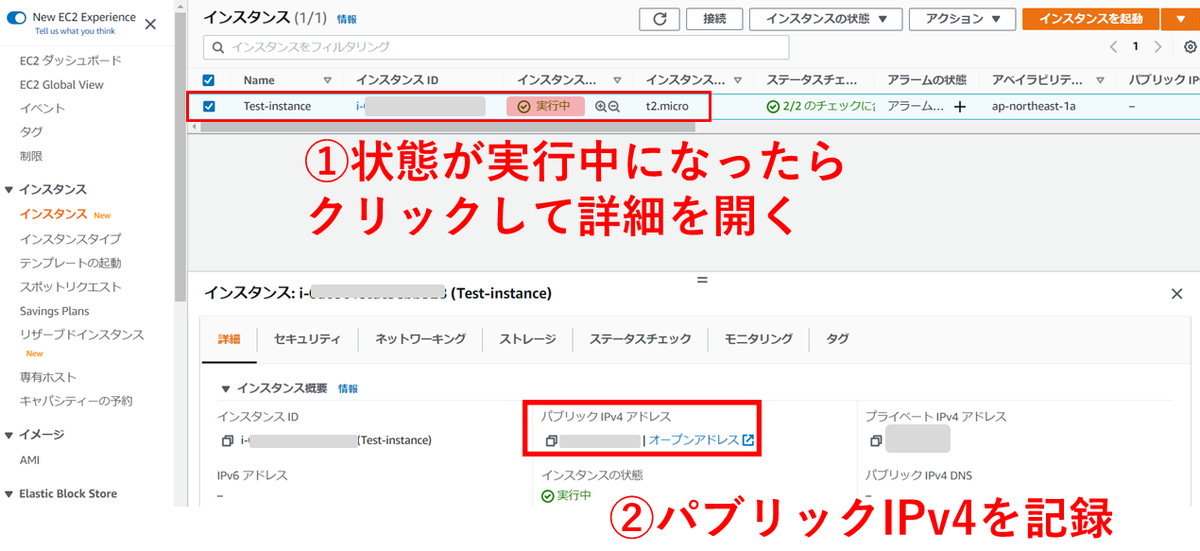Go to previous page of instances
The height and width of the screenshot is (551, 1200).
1113,47
